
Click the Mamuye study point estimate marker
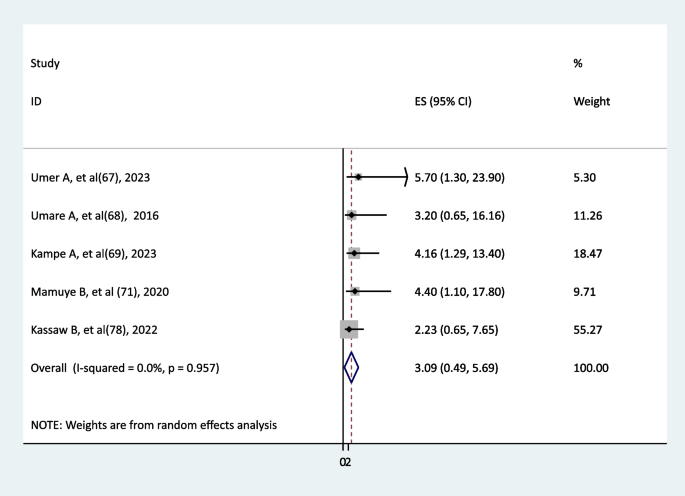point(354,291)
